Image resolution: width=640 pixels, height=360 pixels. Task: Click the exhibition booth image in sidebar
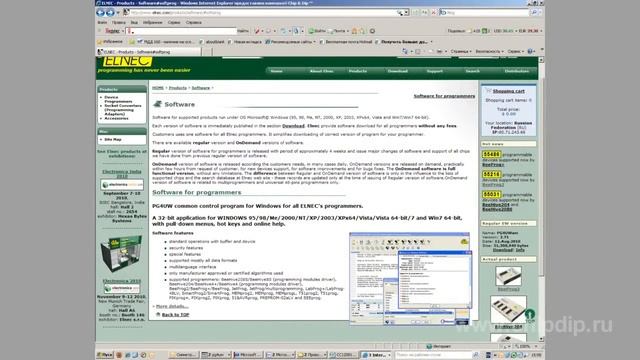pos(121,254)
